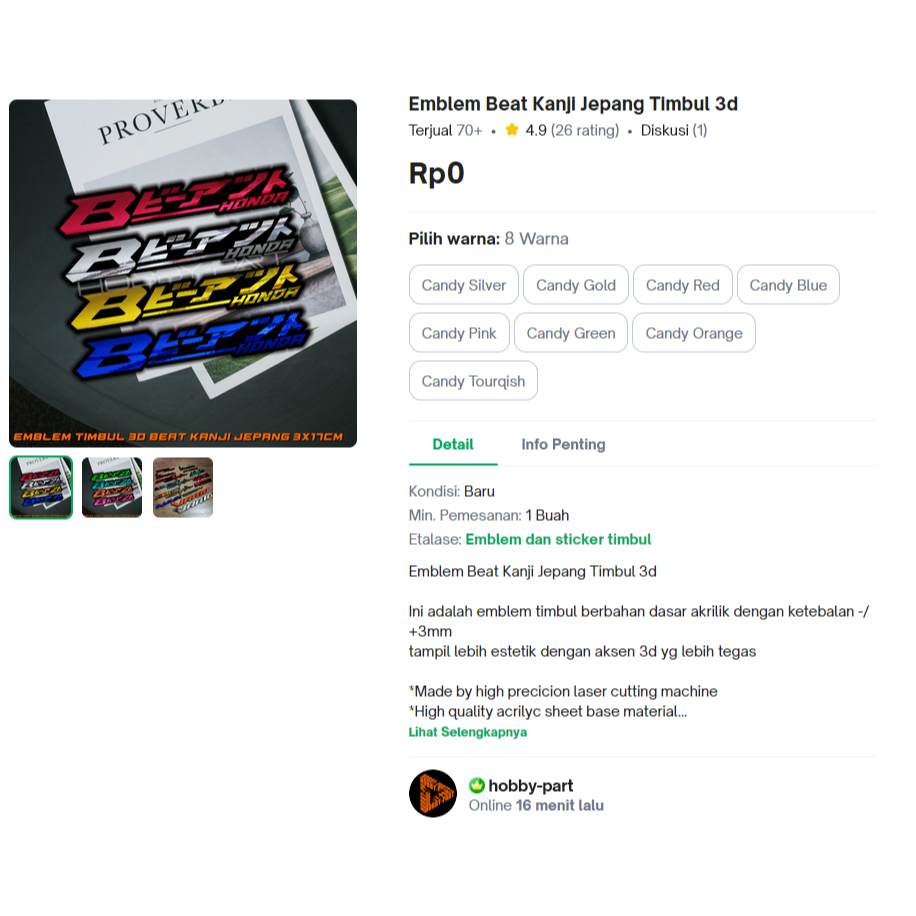Choose the Candy Silver color option
This screenshot has width=916, height=916.
pos(464,285)
